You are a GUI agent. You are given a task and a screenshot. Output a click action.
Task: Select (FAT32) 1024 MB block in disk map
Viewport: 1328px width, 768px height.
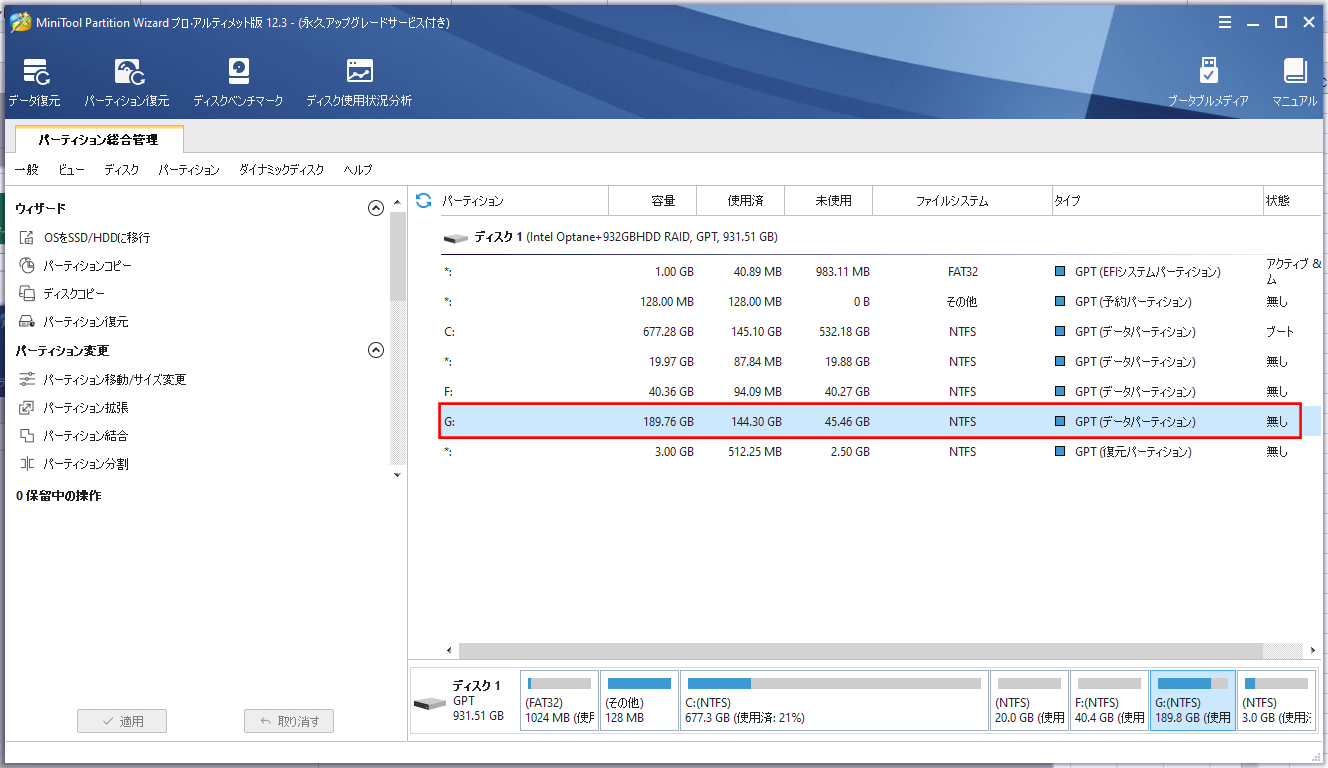tap(559, 701)
